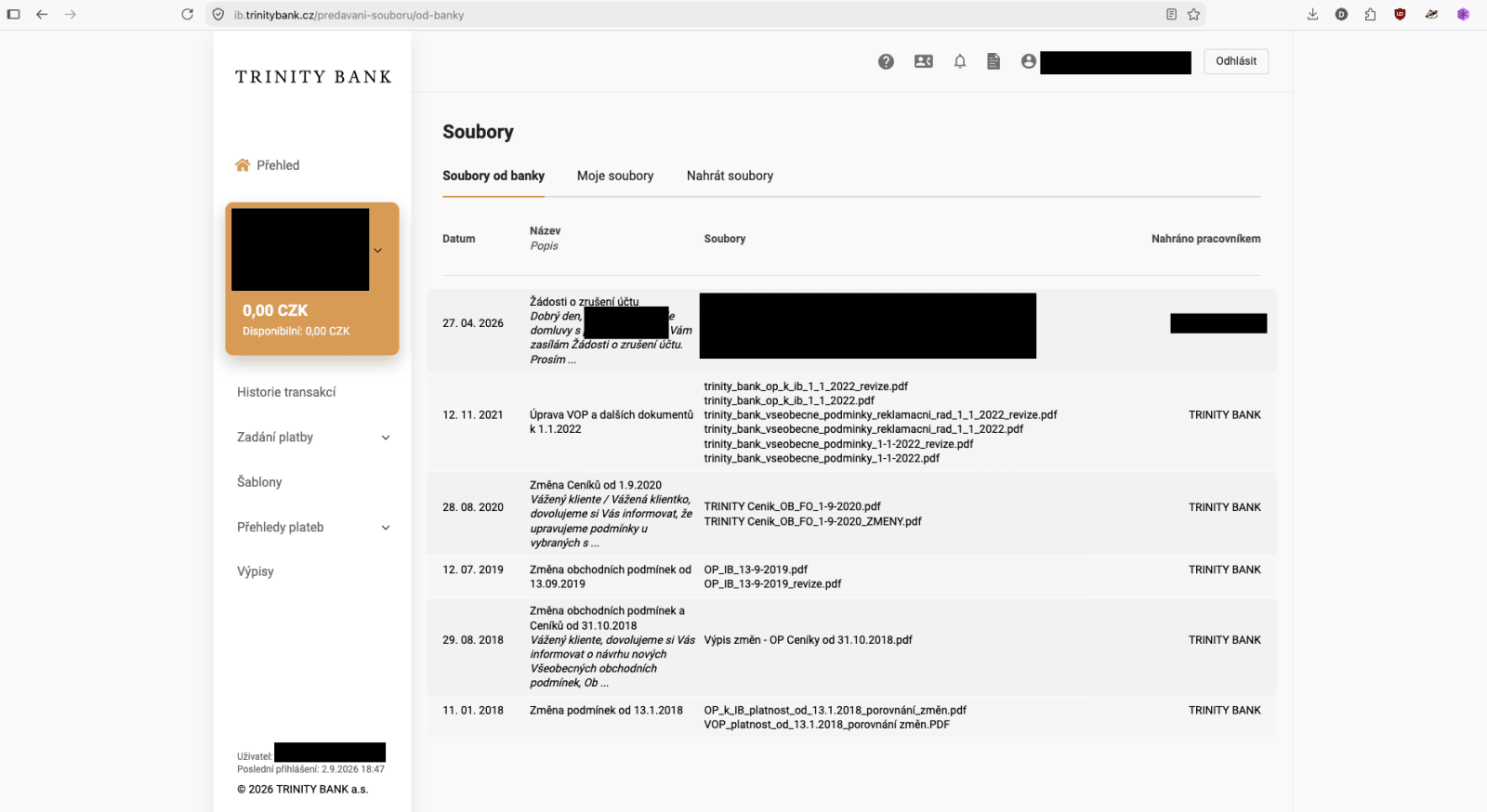Open the contact card icon in header

[923, 61]
